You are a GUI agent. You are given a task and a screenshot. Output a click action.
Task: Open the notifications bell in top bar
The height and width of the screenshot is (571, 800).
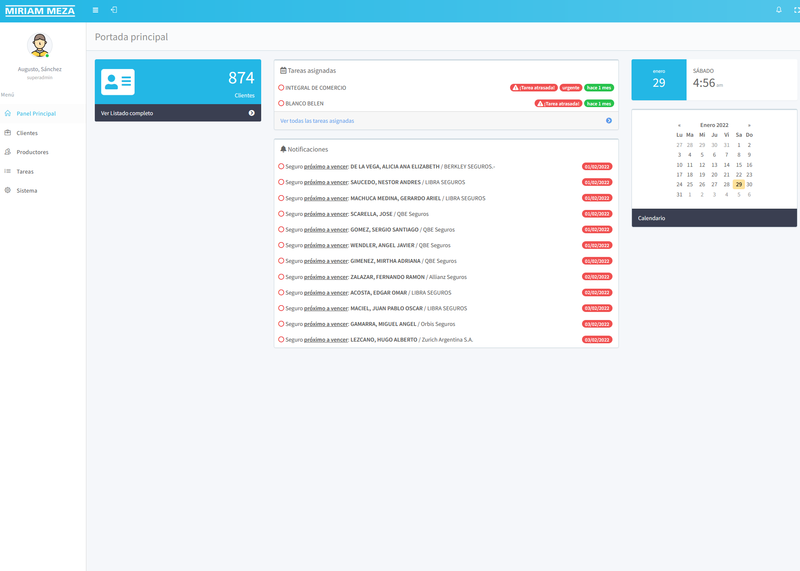point(779,10)
